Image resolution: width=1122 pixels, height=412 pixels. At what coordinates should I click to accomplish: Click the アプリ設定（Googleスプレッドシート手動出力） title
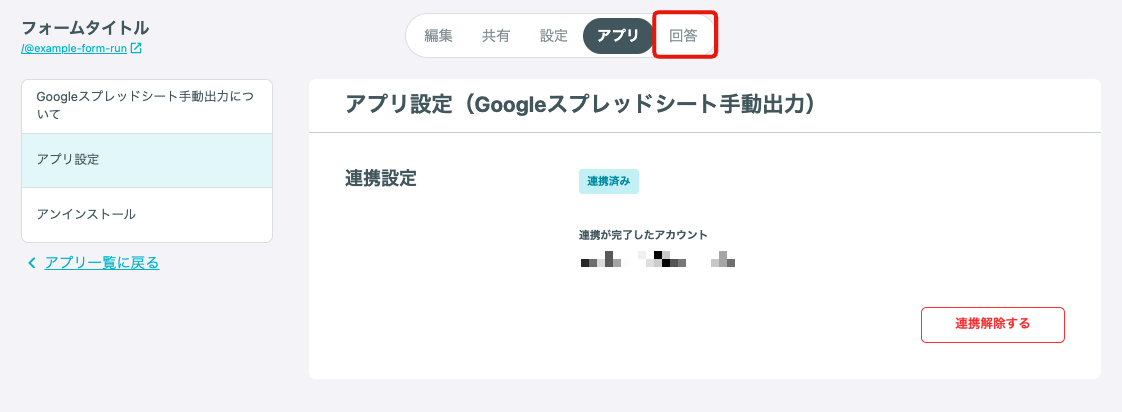point(581,104)
